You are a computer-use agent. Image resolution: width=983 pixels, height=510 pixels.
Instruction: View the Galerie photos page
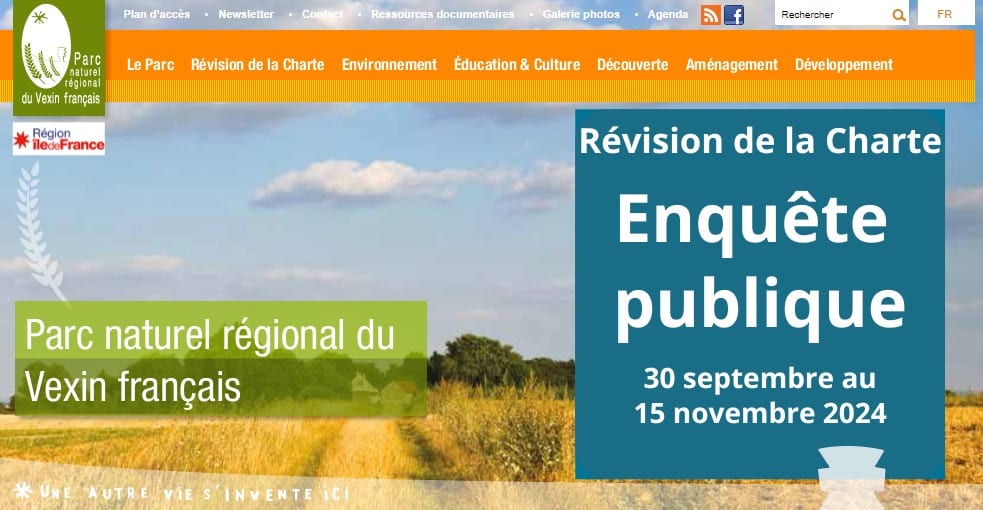tap(581, 14)
